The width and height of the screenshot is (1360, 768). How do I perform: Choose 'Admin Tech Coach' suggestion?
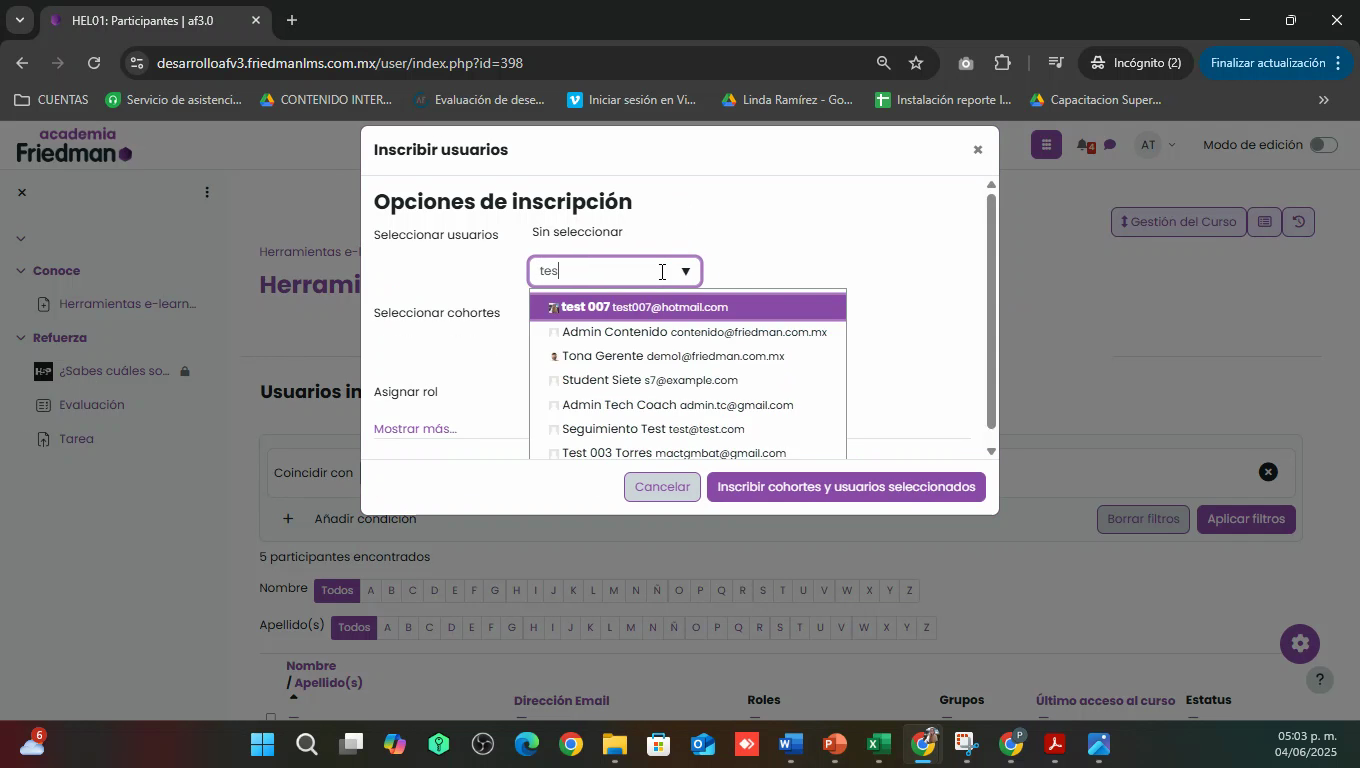pyautogui.click(x=688, y=405)
